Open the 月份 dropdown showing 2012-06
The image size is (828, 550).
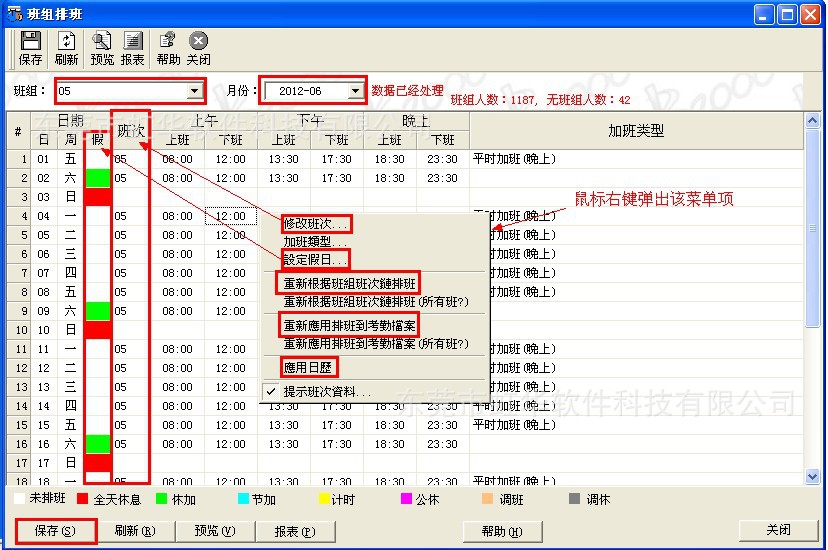pos(355,91)
